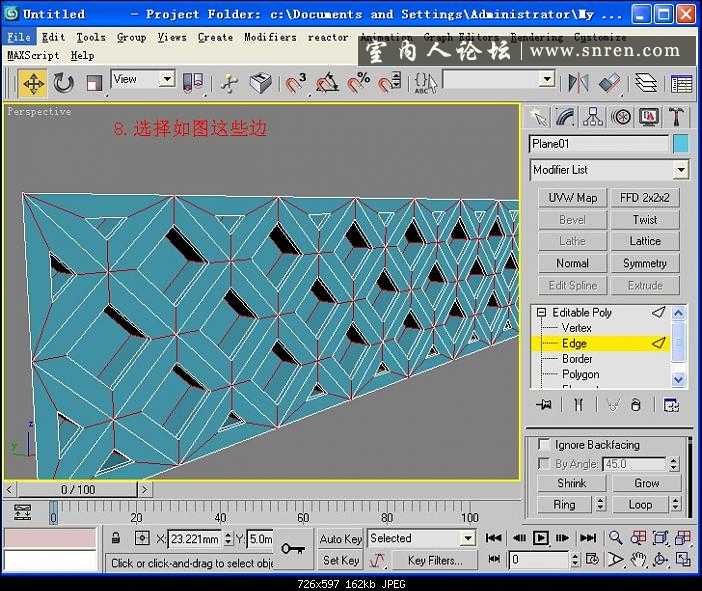Viewport: 702px width, 591px height.
Task: Open the View coordinate system dropdown
Action: (167, 79)
